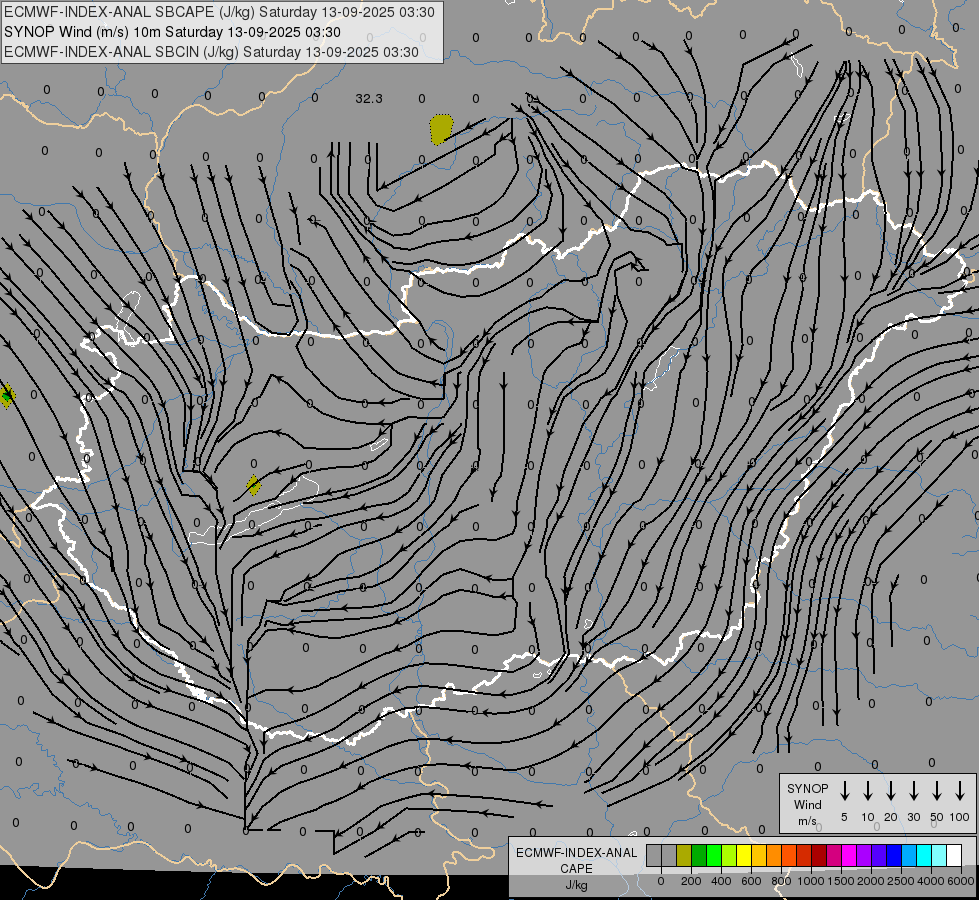
Task: Click the 5 value in wind legend
Action: pyautogui.click(x=844, y=817)
